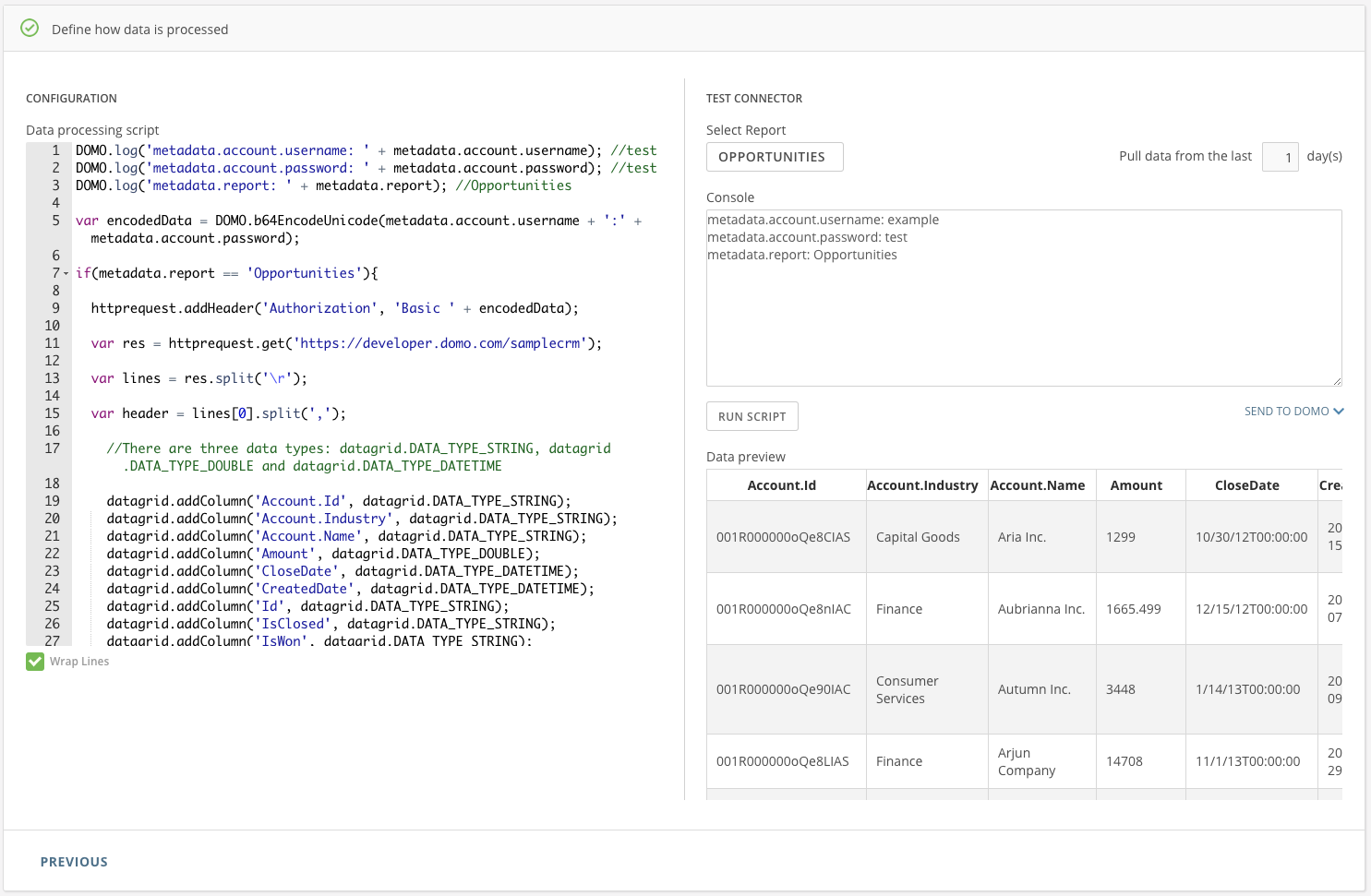This screenshot has width=1371, height=896.
Task: Click inside the Console output area
Action: (1024, 298)
